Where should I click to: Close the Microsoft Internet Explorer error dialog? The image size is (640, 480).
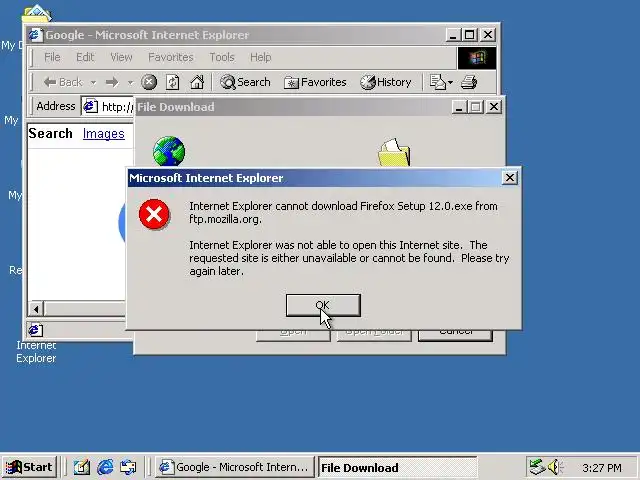tap(510, 178)
